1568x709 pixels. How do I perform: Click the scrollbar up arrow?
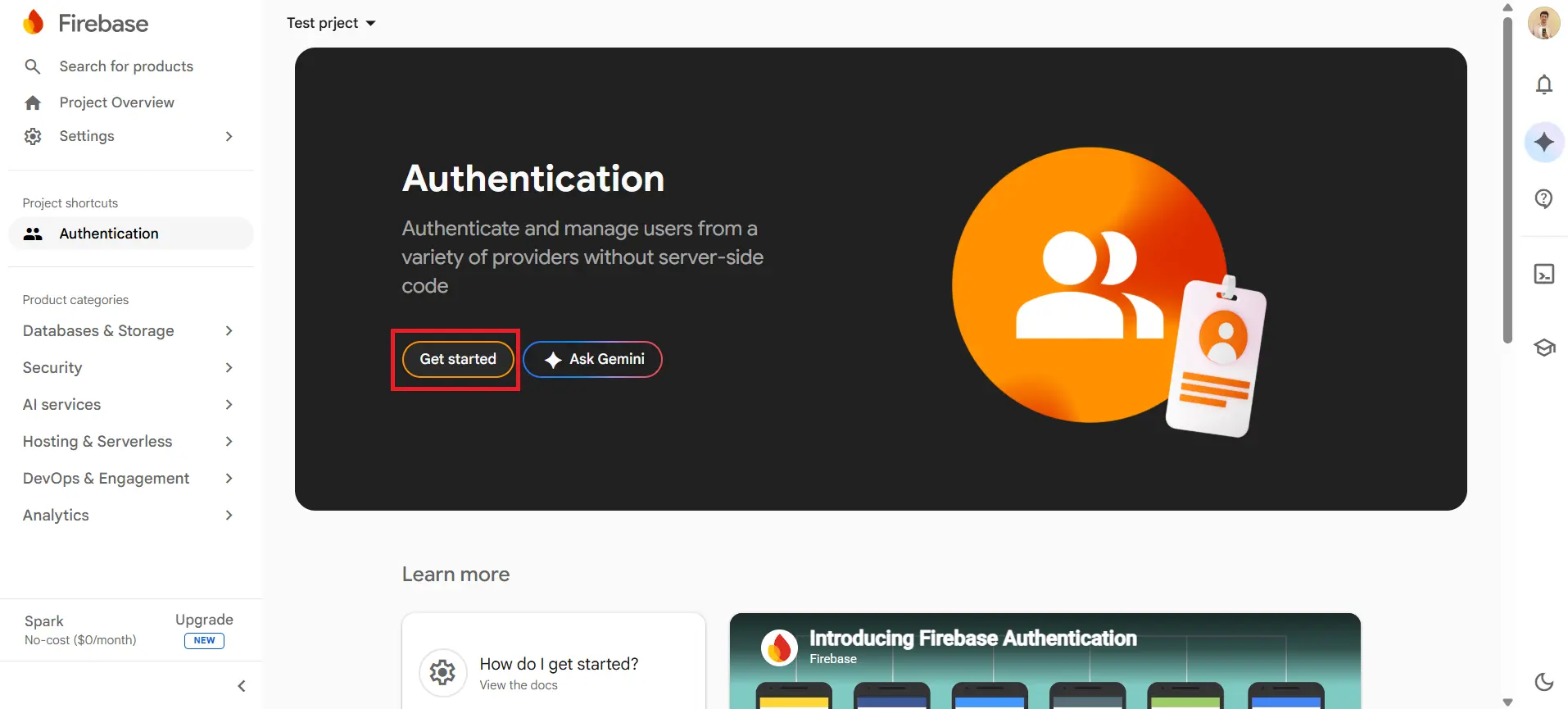(1507, 7)
